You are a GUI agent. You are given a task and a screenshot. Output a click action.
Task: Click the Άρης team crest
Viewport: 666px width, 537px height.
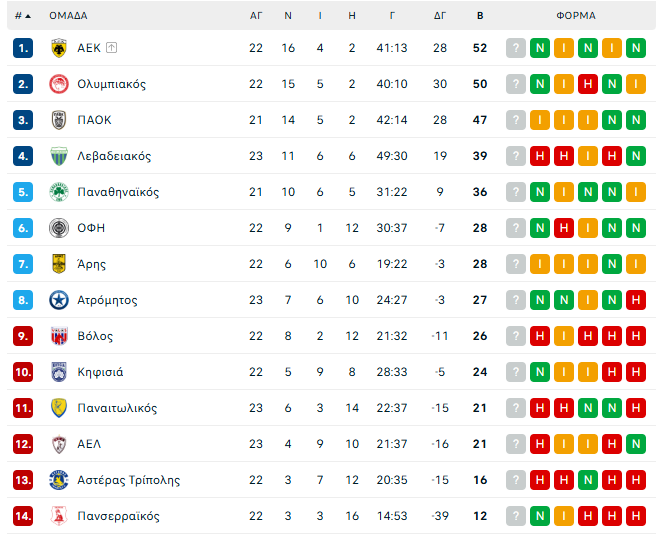click(x=58, y=264)
